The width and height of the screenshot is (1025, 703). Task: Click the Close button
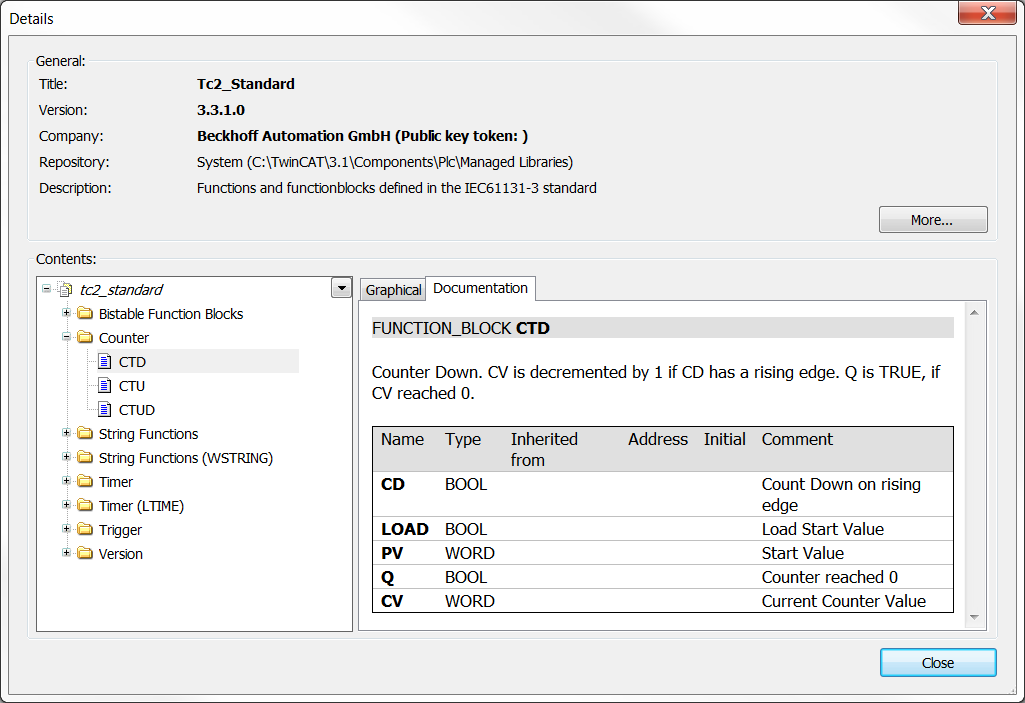pyautogui.click(x=938, y=662)
